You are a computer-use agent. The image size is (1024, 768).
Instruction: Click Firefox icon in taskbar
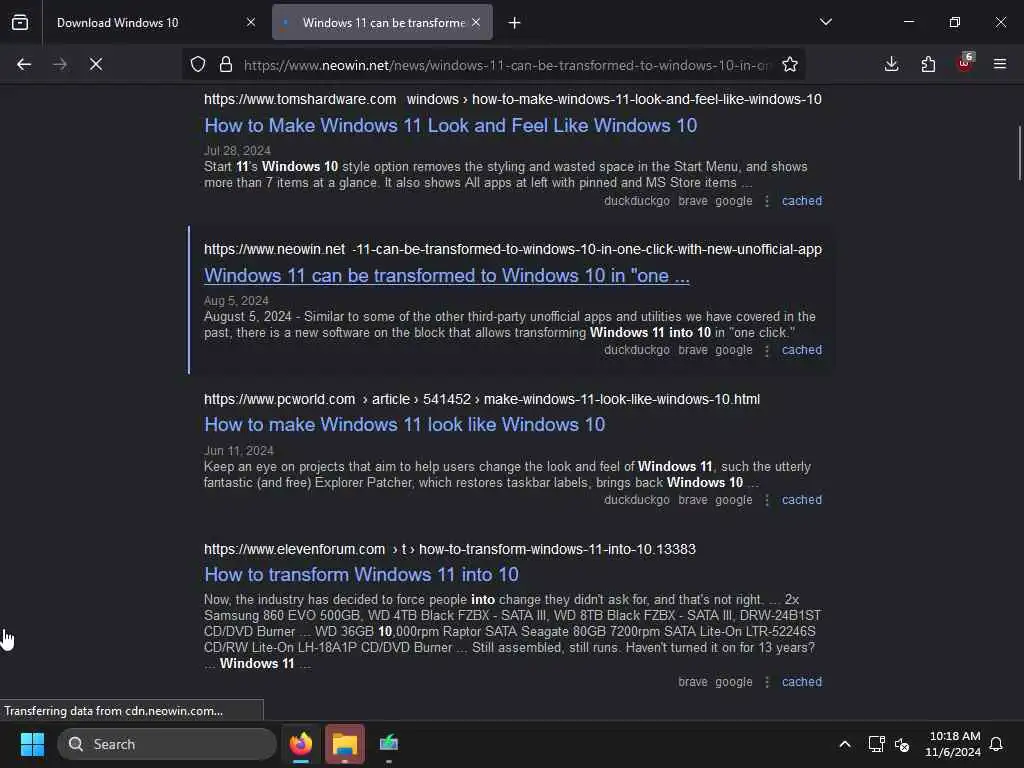301,744
